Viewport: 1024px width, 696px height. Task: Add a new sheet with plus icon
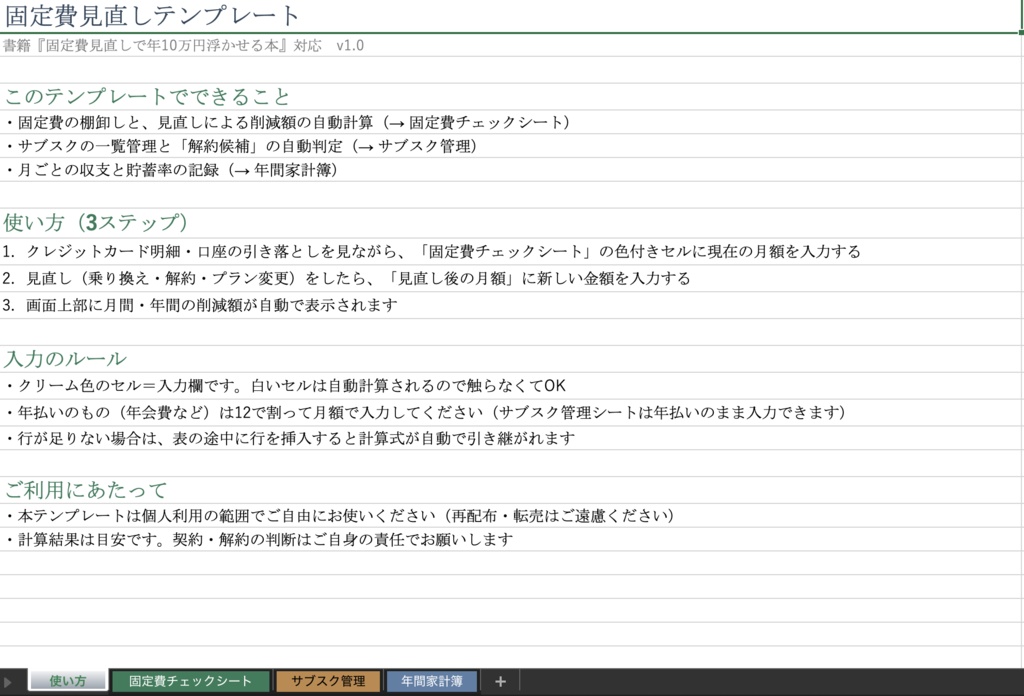[x=500, y=682]
